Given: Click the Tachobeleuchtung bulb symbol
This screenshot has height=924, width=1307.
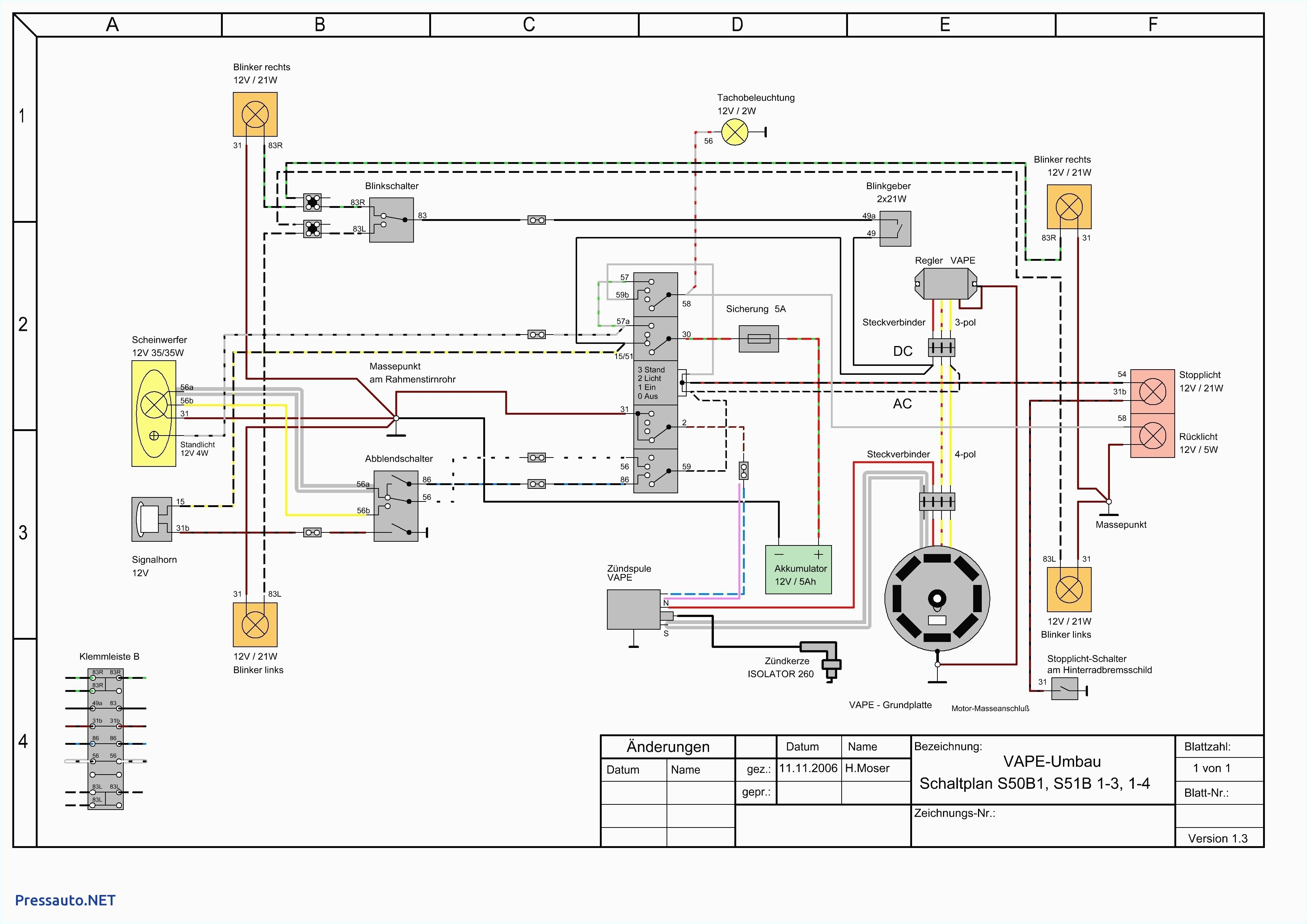Looking at the screenshot, I should [x=735, y=132].
